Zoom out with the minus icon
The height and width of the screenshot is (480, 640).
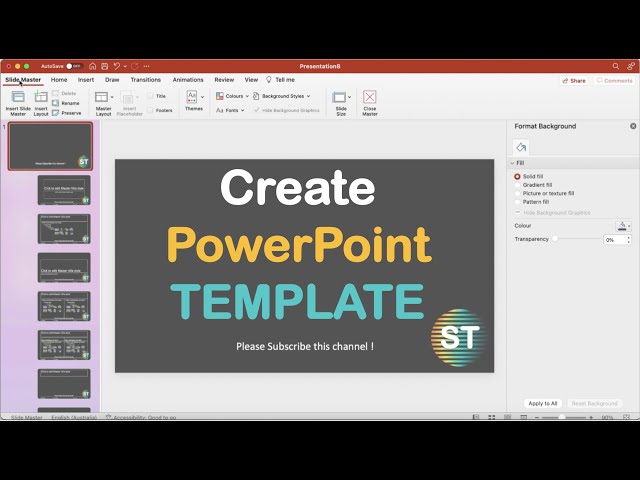click(x=537, y=418)
